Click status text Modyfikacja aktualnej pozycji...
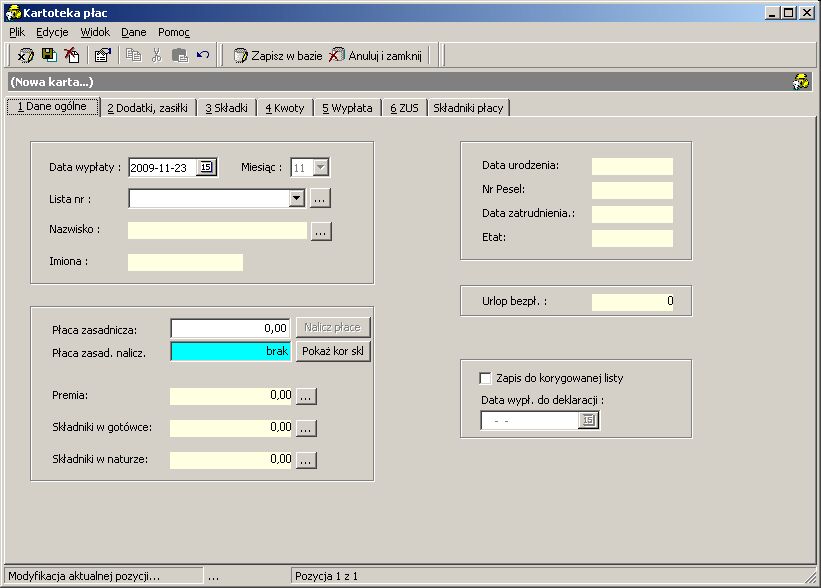Screen dimensions: 821x588 [84, 576]
